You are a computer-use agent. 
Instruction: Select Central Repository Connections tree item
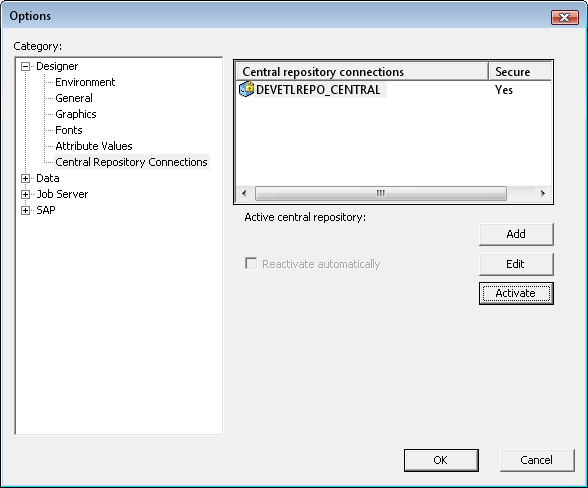(x=131, y=162)
